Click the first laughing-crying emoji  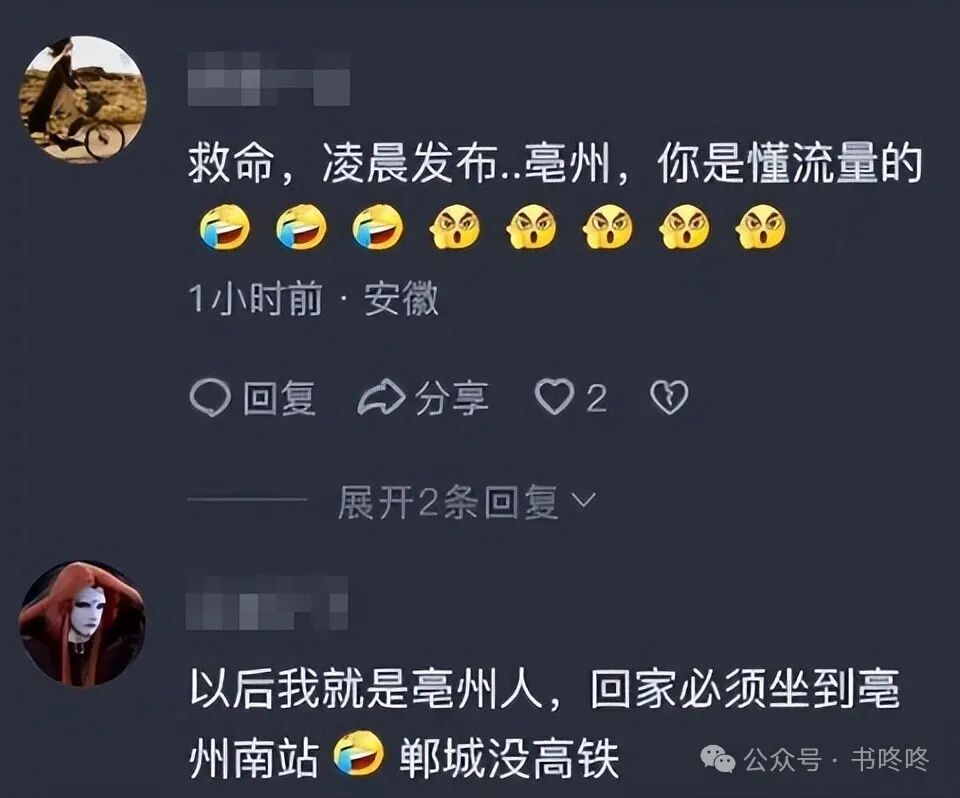pos(225,227)
